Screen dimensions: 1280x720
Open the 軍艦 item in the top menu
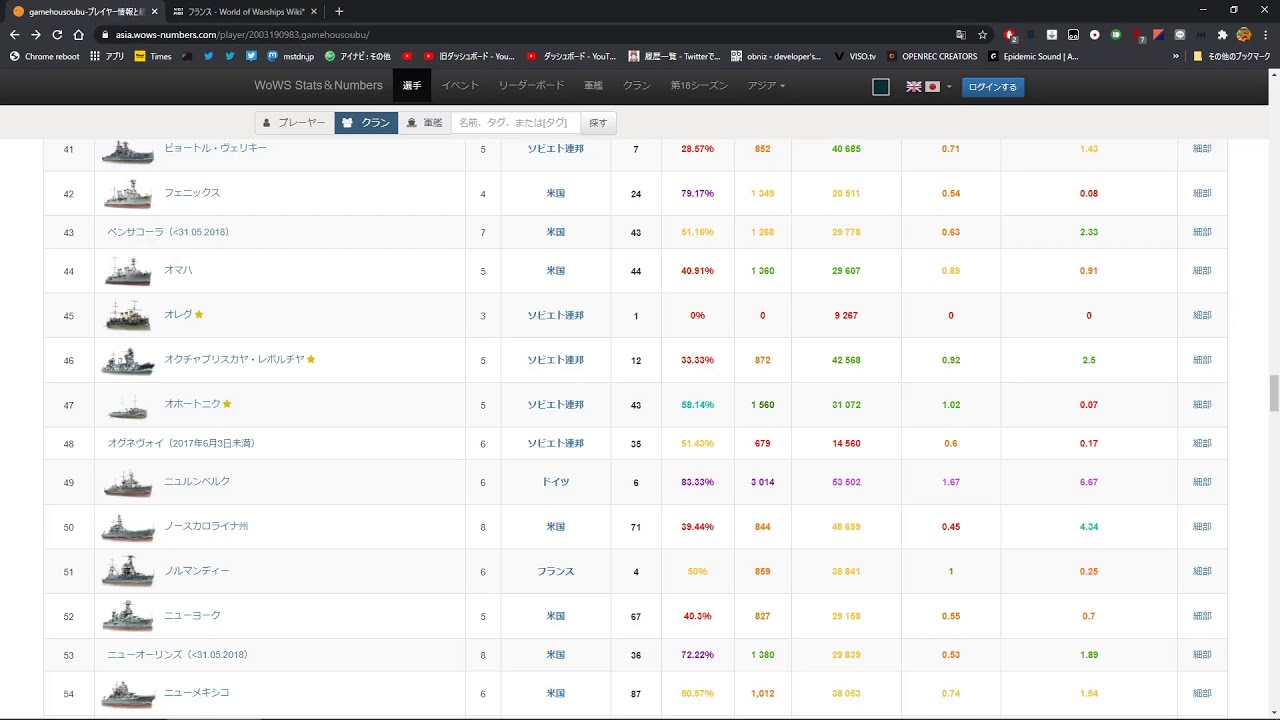[593, 86]
